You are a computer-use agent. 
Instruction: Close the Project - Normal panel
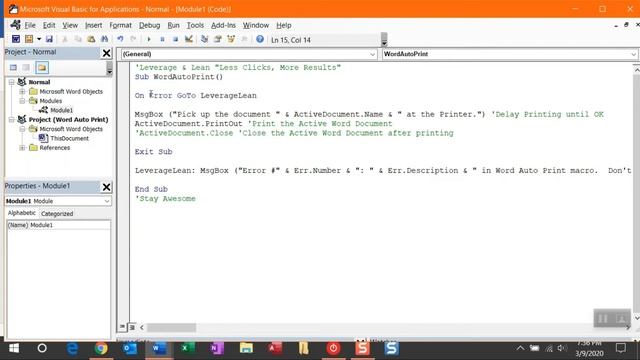point(106,53)
